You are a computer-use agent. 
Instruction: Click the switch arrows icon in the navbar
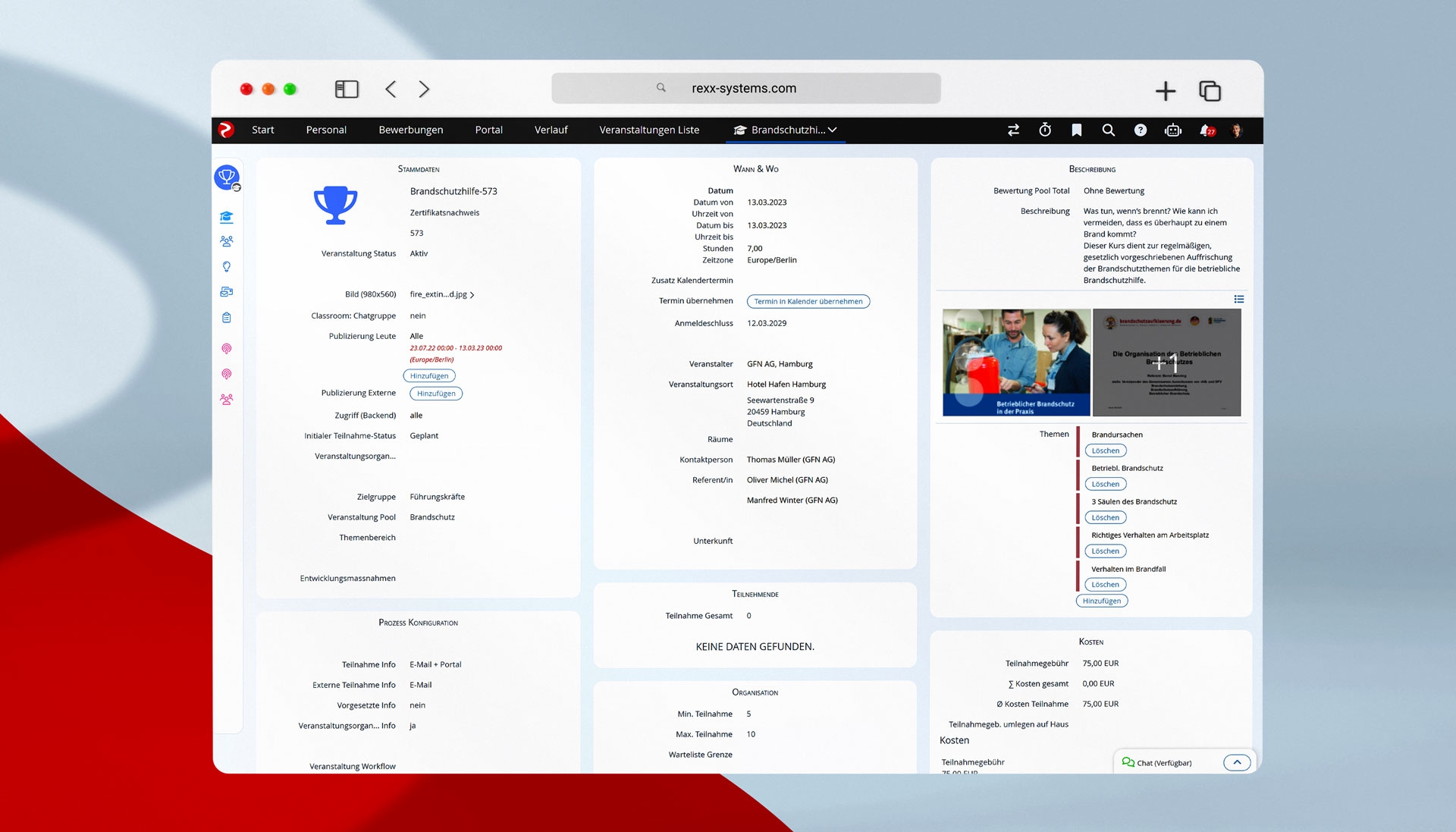[x=1013, y=130]
